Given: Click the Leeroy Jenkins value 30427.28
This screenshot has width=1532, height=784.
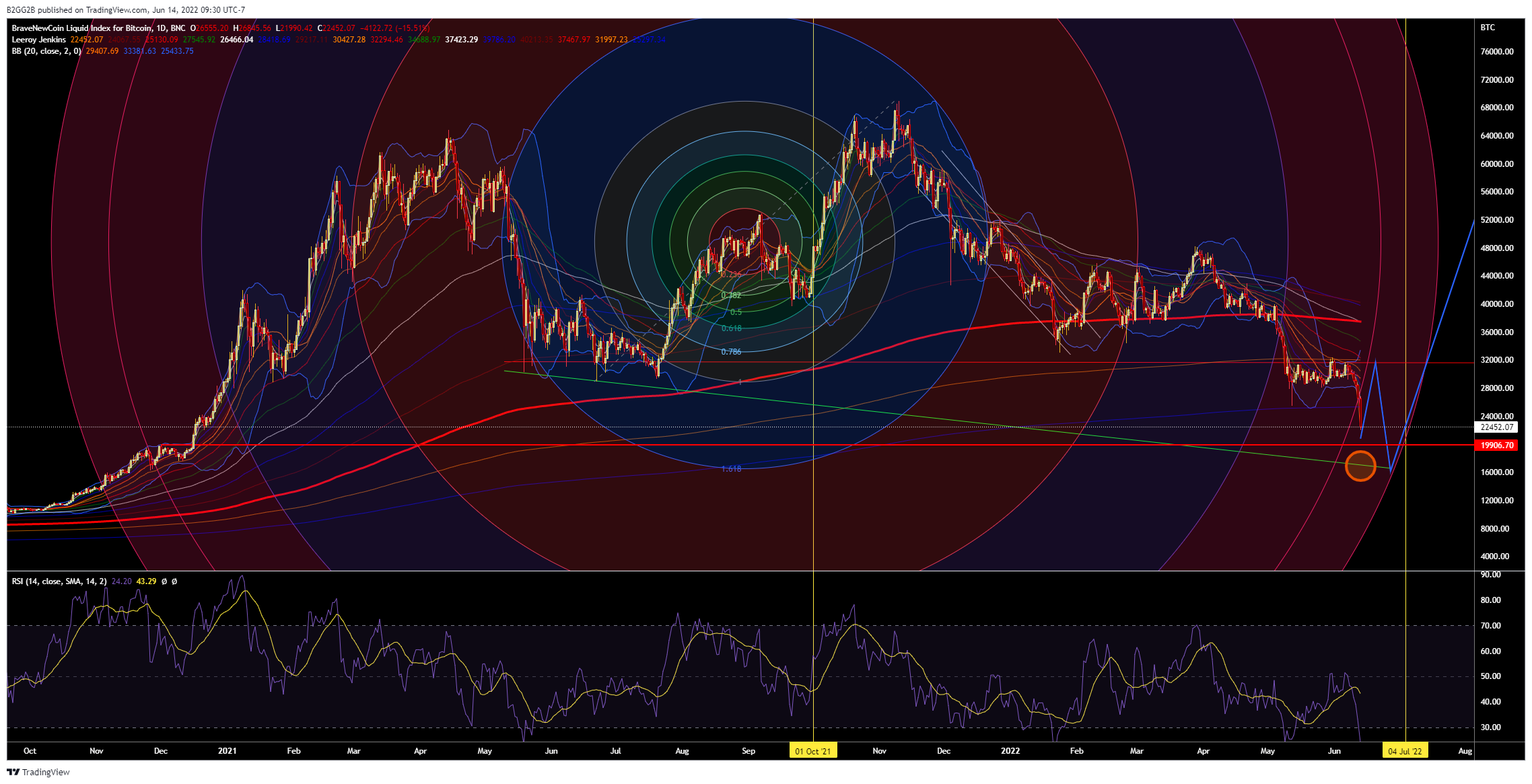Looking at the screenshot, I should [349, 40].
